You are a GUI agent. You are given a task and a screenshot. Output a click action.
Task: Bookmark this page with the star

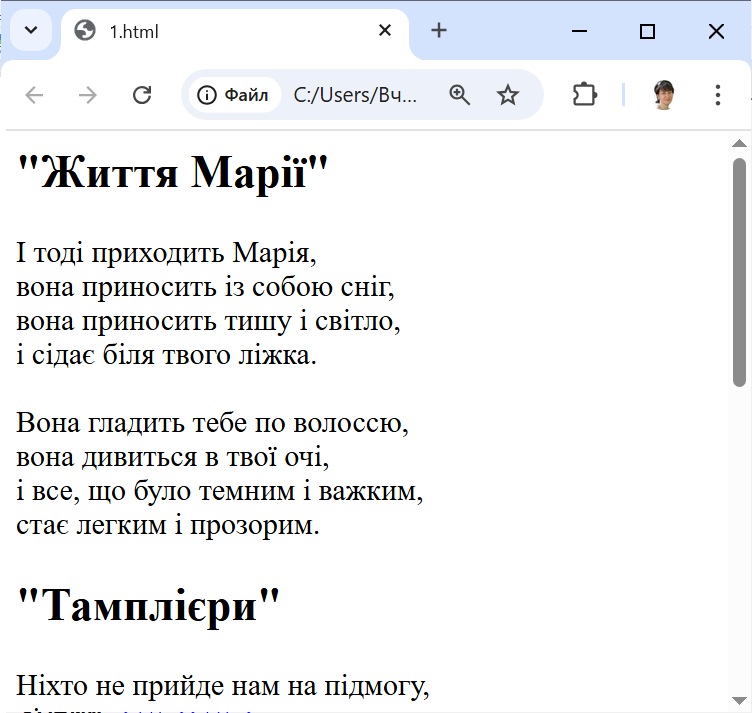point(508,95)
